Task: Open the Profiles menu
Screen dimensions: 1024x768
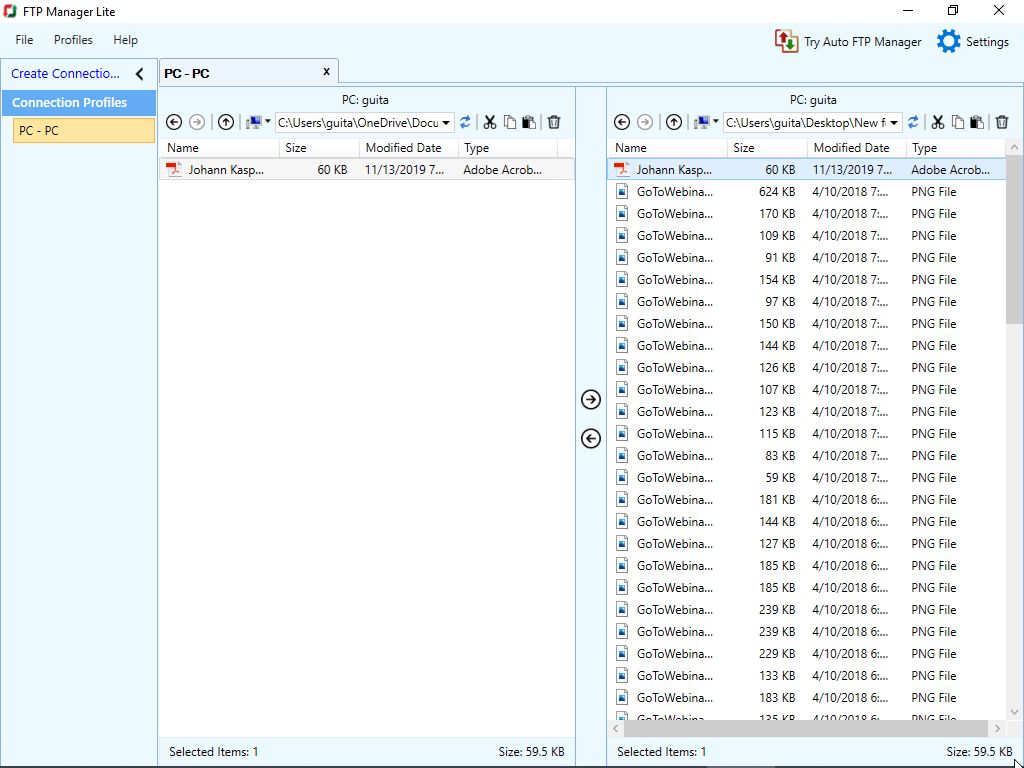Action: pos(73,40)
